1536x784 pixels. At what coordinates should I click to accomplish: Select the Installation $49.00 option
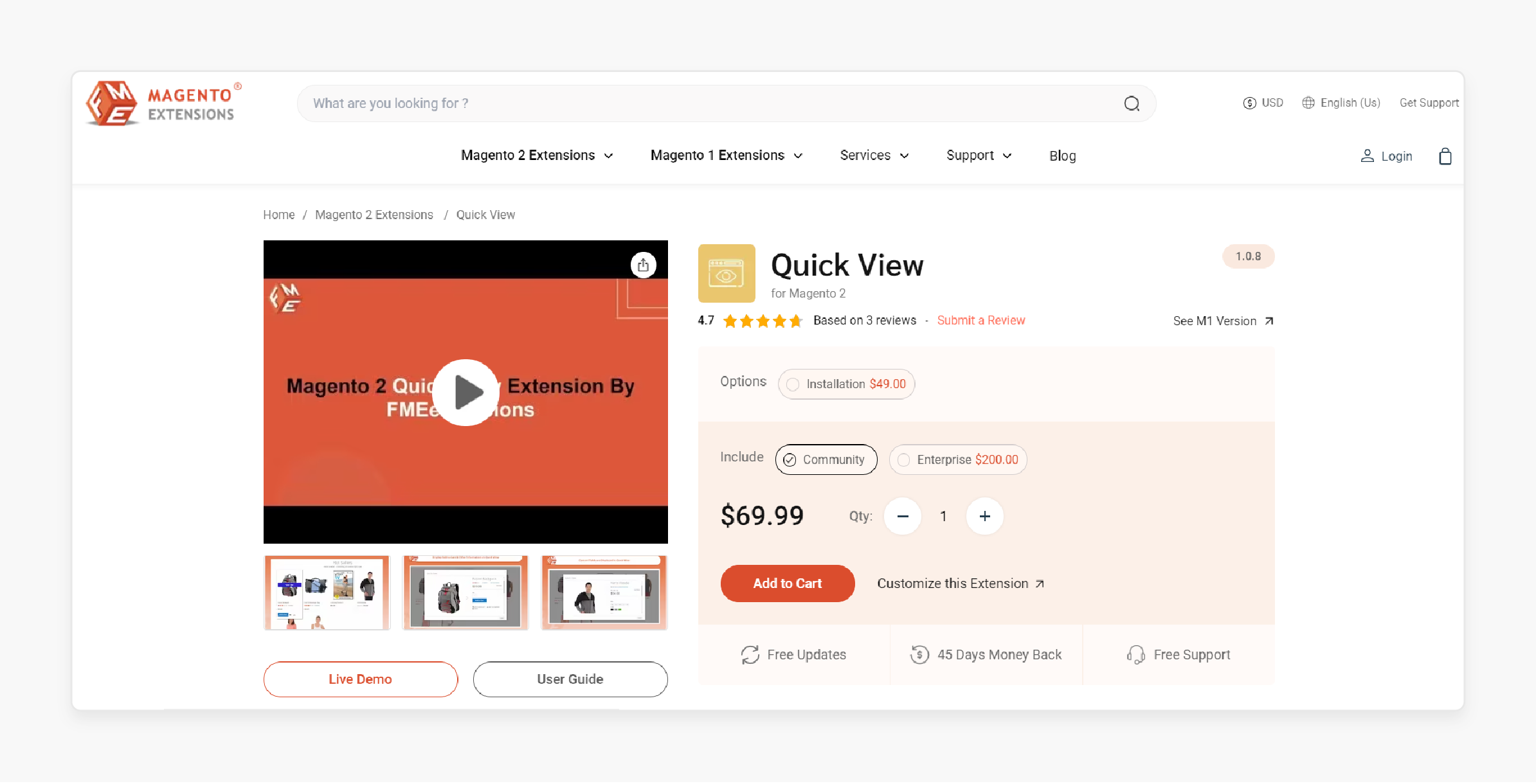[x=846, y=384]
